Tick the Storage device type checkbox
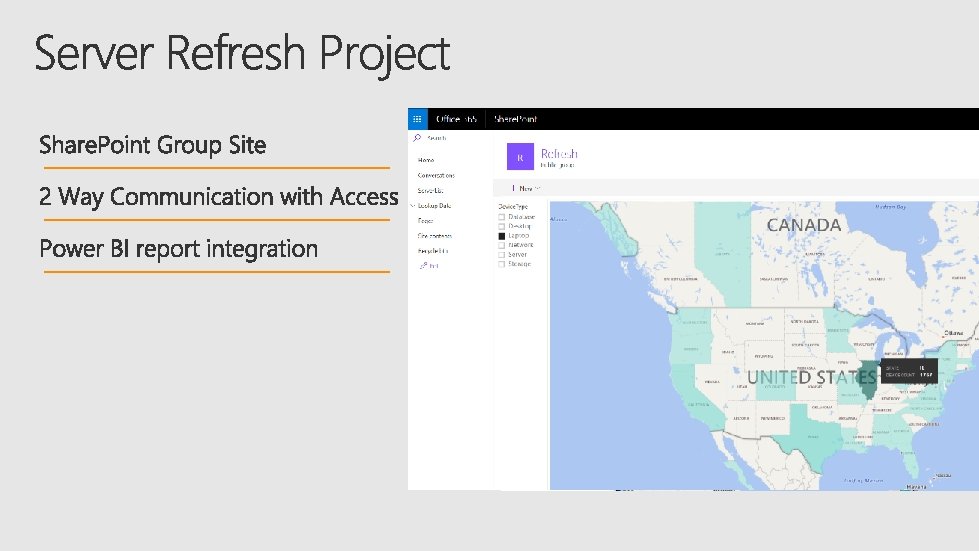This screenshot has height=551, width=979. [501, 263]
